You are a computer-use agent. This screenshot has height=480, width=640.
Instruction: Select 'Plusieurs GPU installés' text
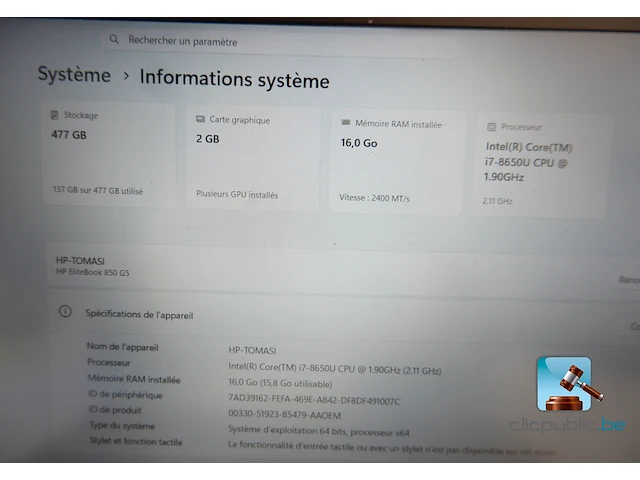tap(237, 194)
